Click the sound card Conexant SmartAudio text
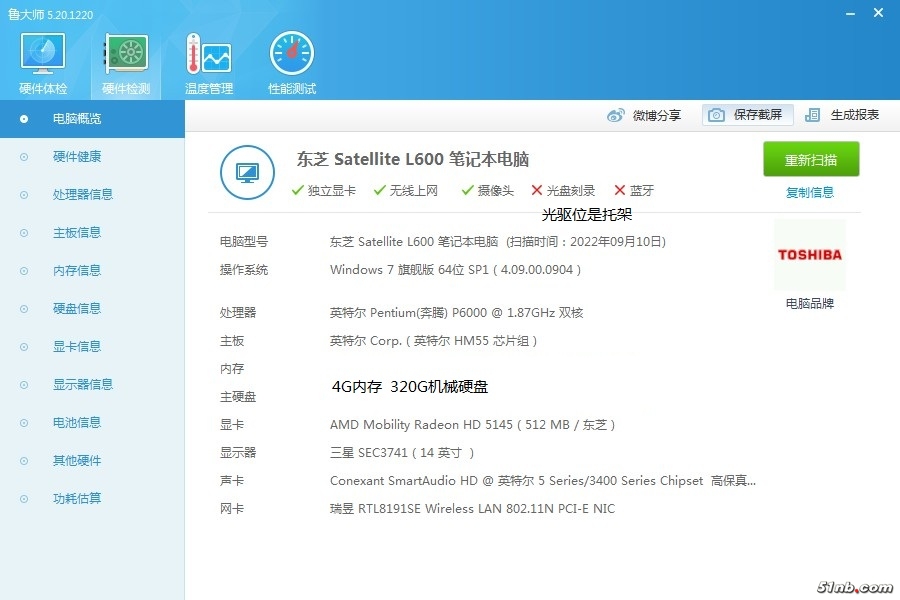This screenshot has height=600, width=900. point(542,481)
